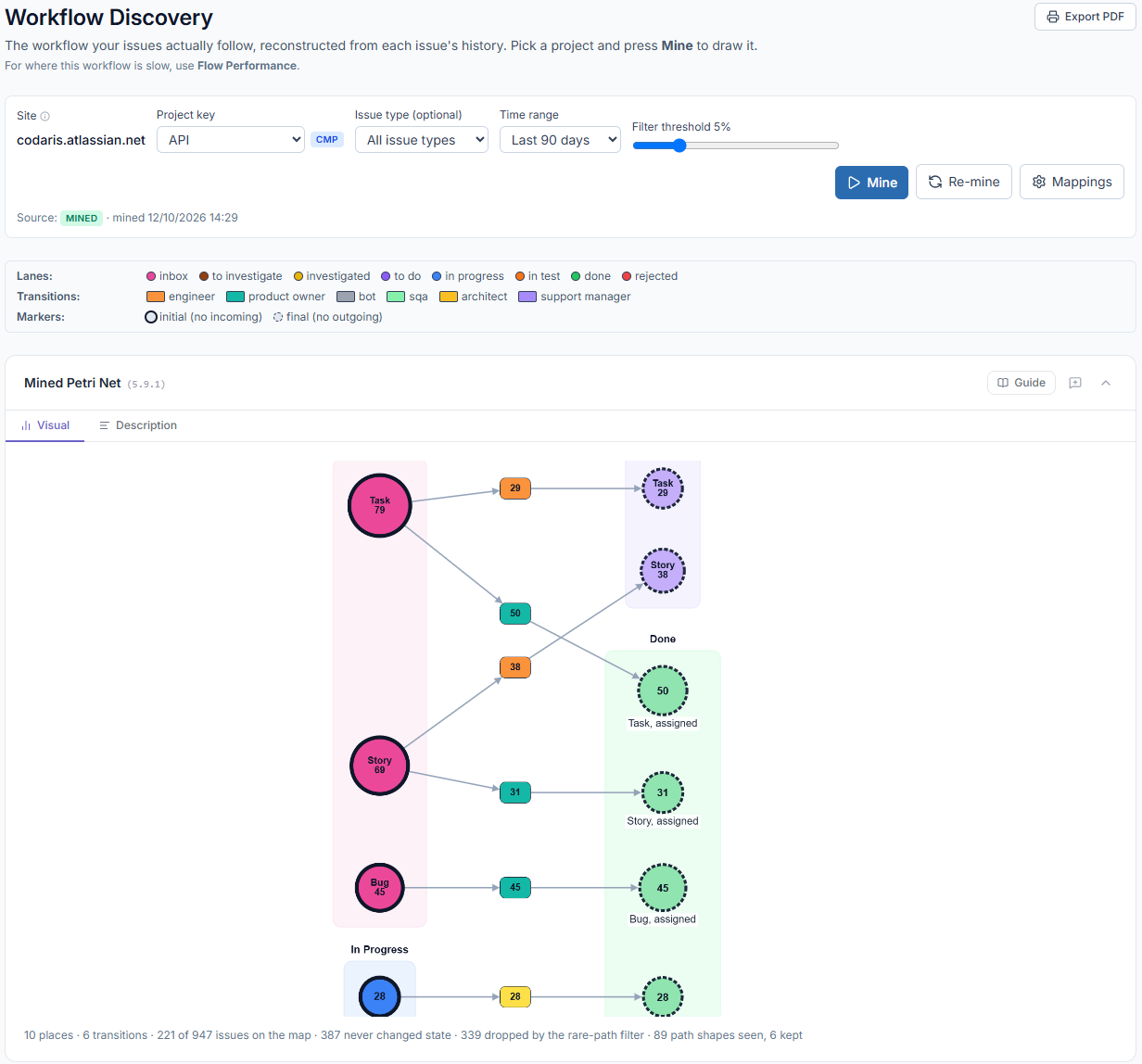This screenshot has height=1064, width=1142.
Task: Click the Re-mine button
Action: point(964,182)
